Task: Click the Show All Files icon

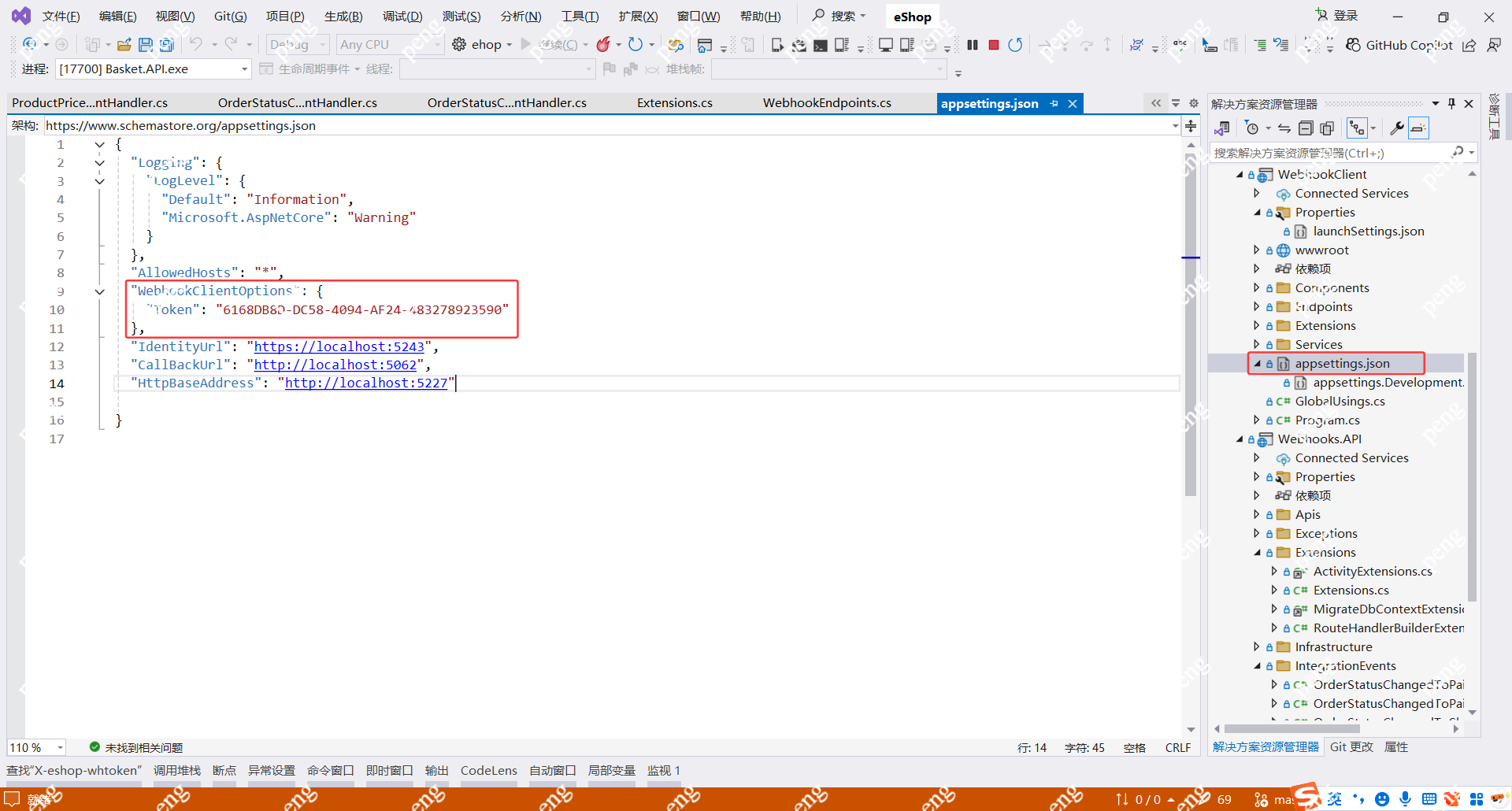Action: pos(1327,128)
